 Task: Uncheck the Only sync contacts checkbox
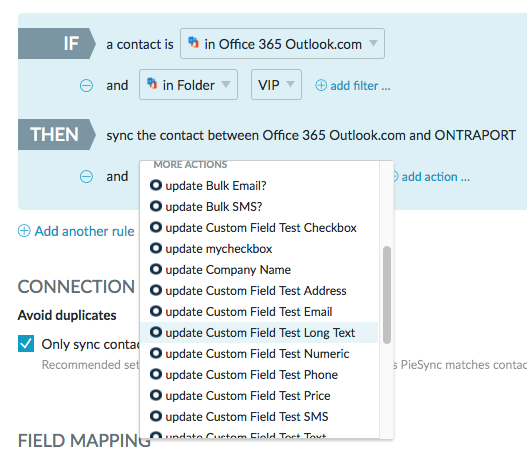26,343
